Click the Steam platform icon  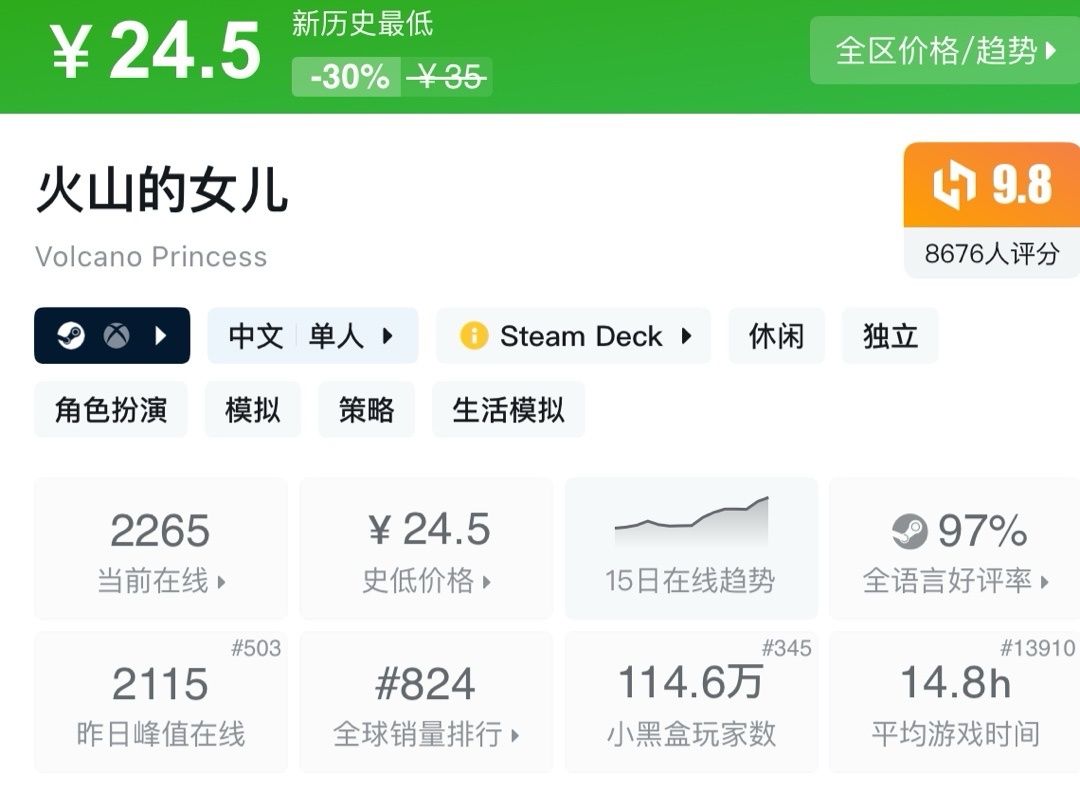pyautogui.click(x=71, y=336)
